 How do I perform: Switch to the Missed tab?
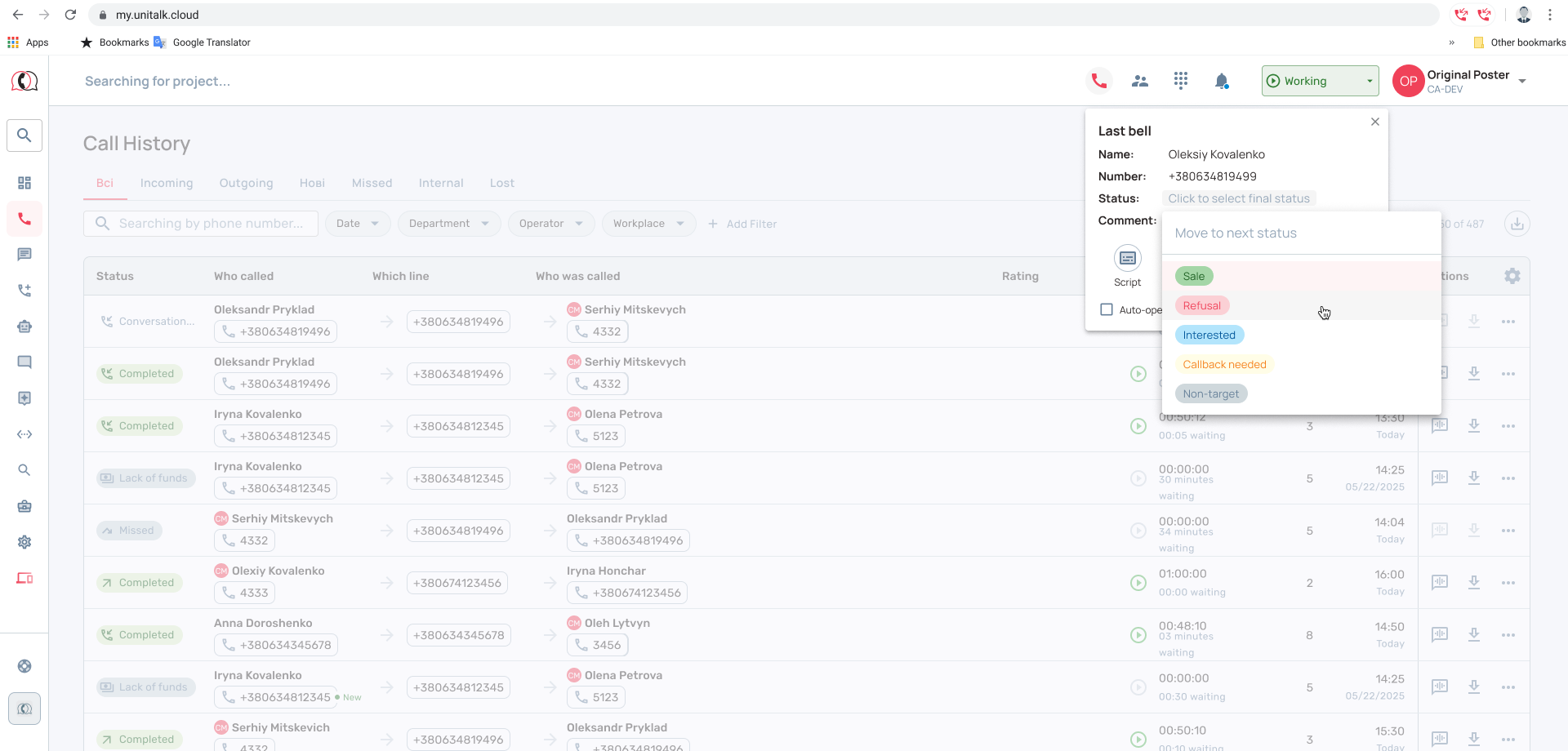[372, 183]
